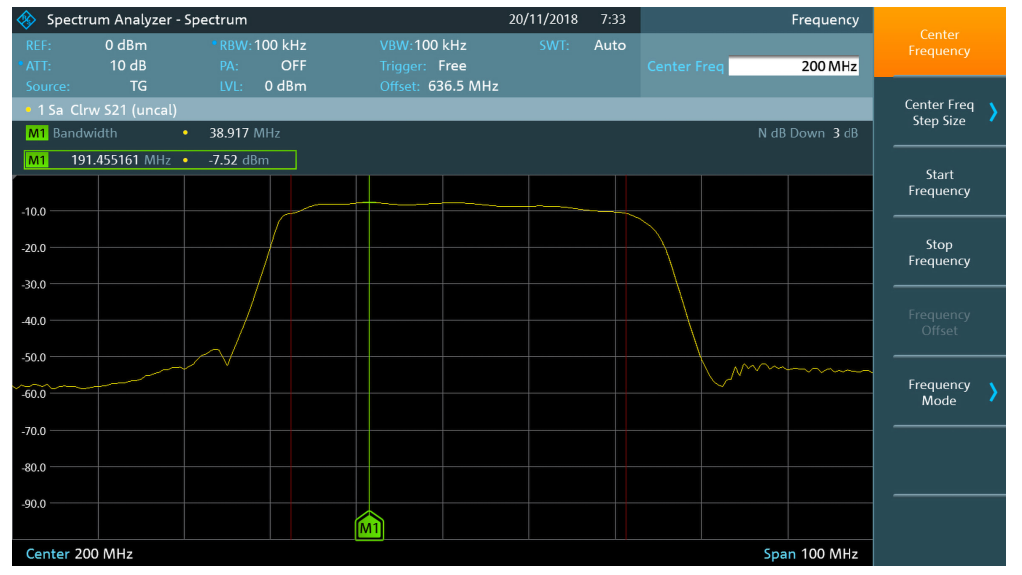Screen dimensions: 1022x575
Task: Click the Rohde & Schwarz logo icon
Action: 27,20
